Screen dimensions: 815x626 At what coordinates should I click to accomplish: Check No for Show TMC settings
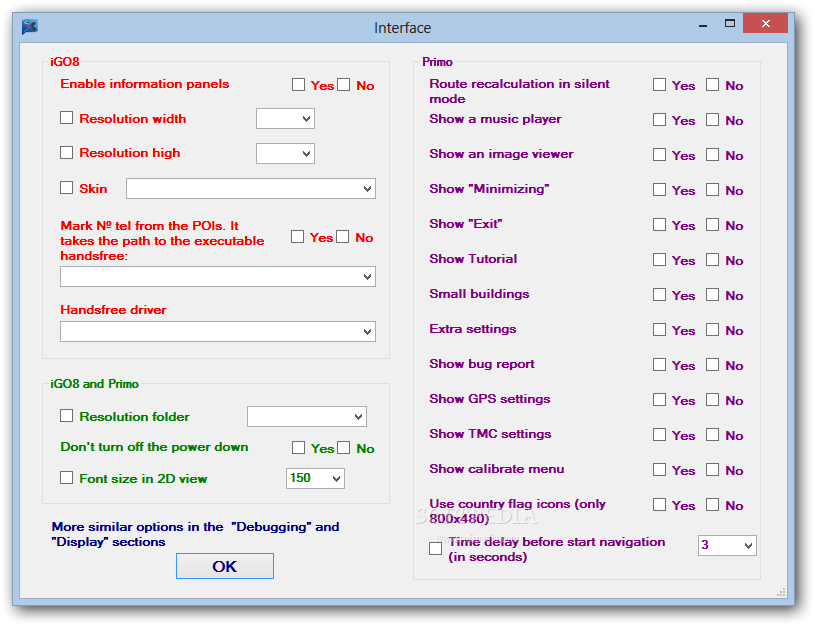pos(713,435)
